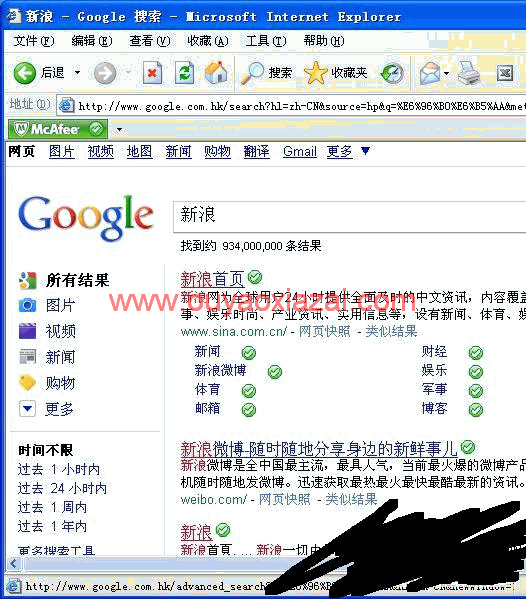The height and width of the screenshot is (599, 526).
Task: Click the edit document icon after printer
Action: [x=505, y=73]
